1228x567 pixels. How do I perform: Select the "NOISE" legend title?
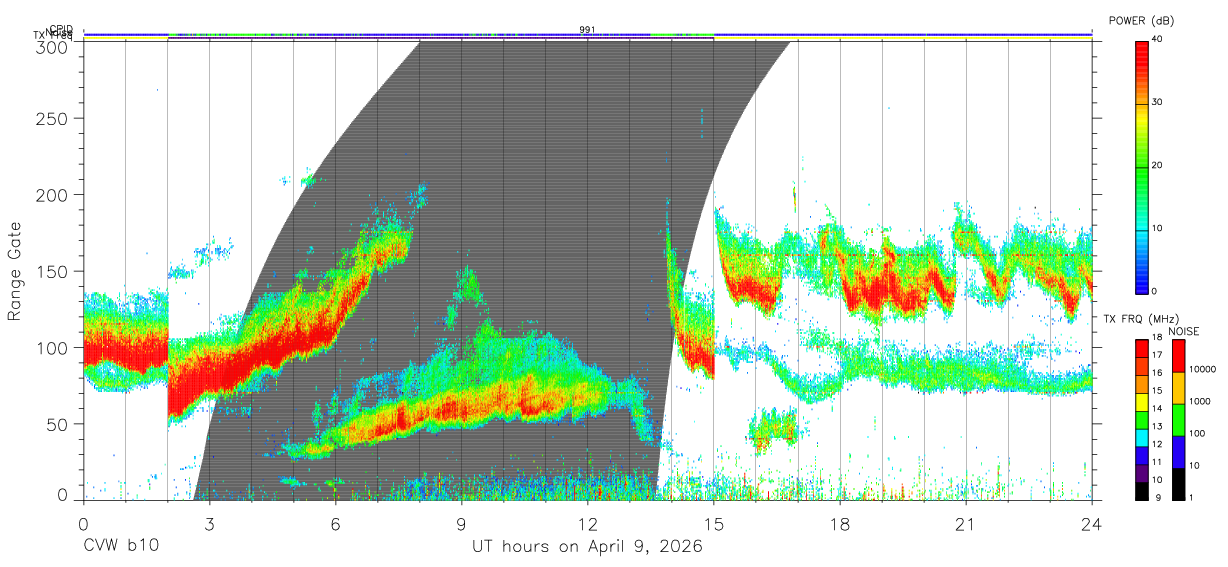(1183, 331)
